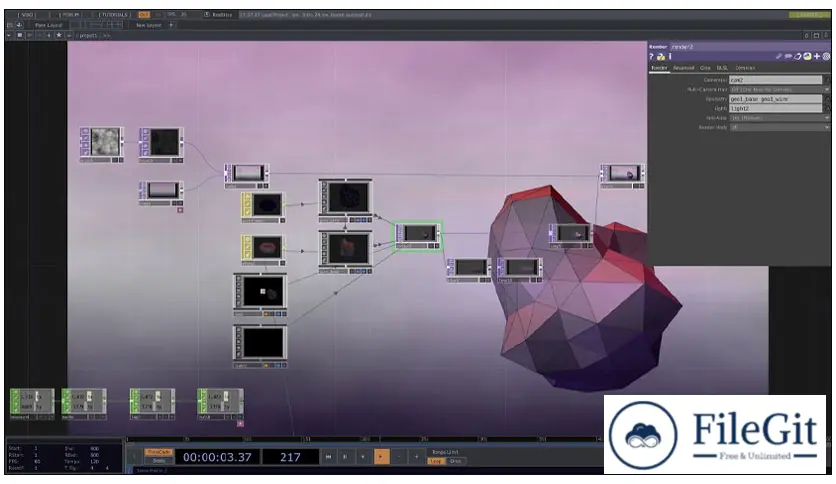This screenshot has width=836, height=484.
Task: Click the orange play forward button
Action: coord(381,457)
